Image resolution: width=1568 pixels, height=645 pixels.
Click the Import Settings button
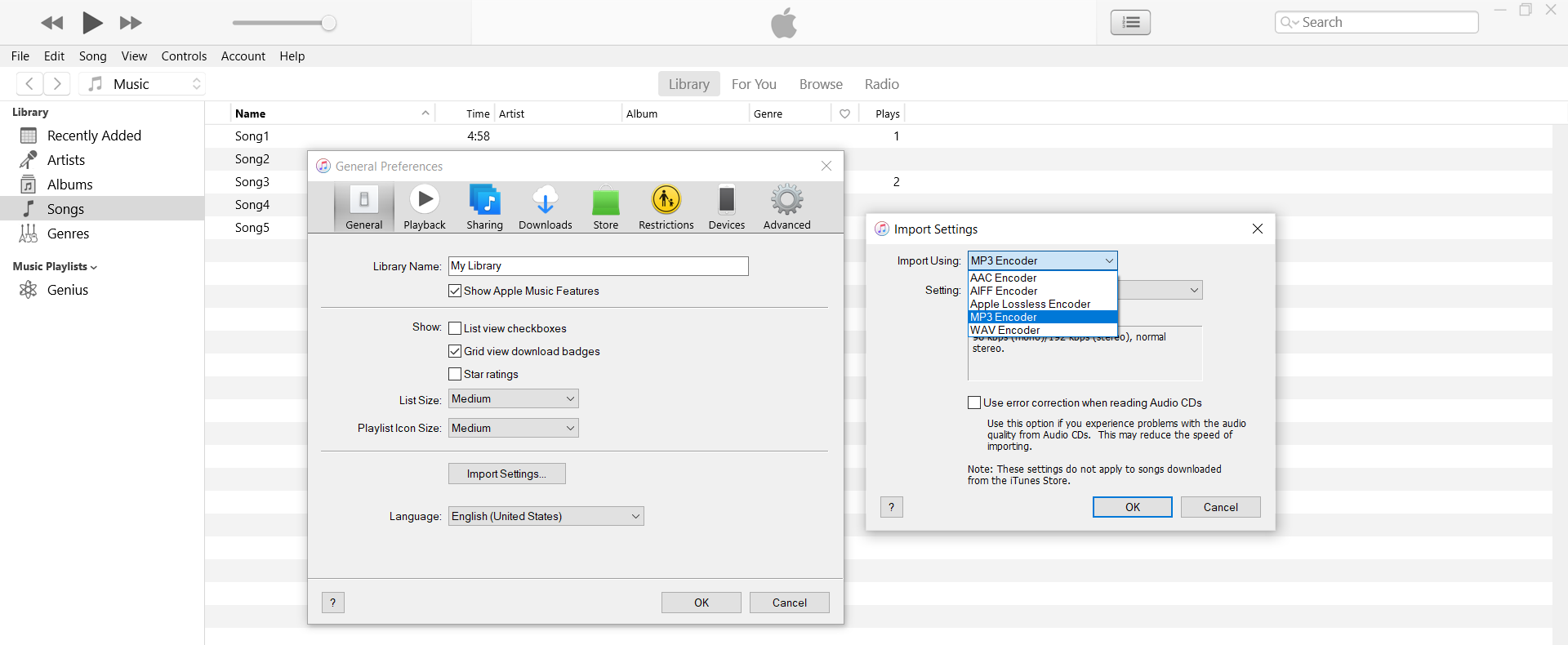click(x=506, y=474)
